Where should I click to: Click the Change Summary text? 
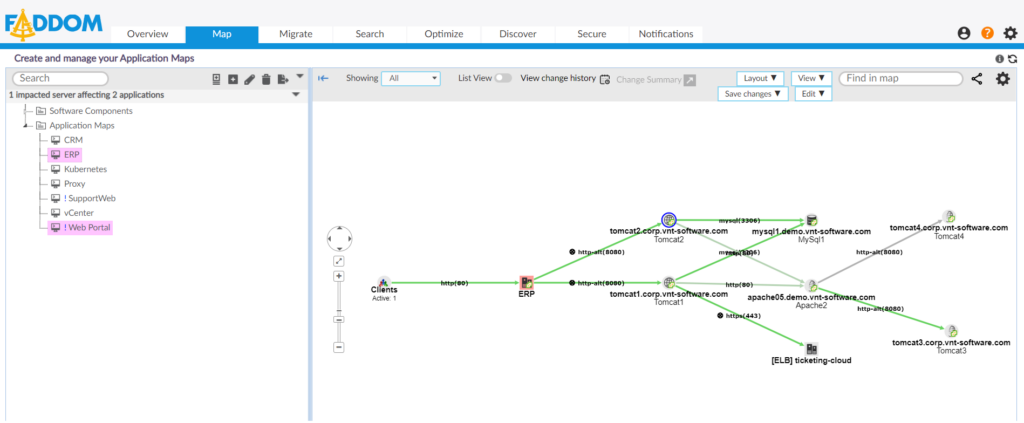point(648,80)
